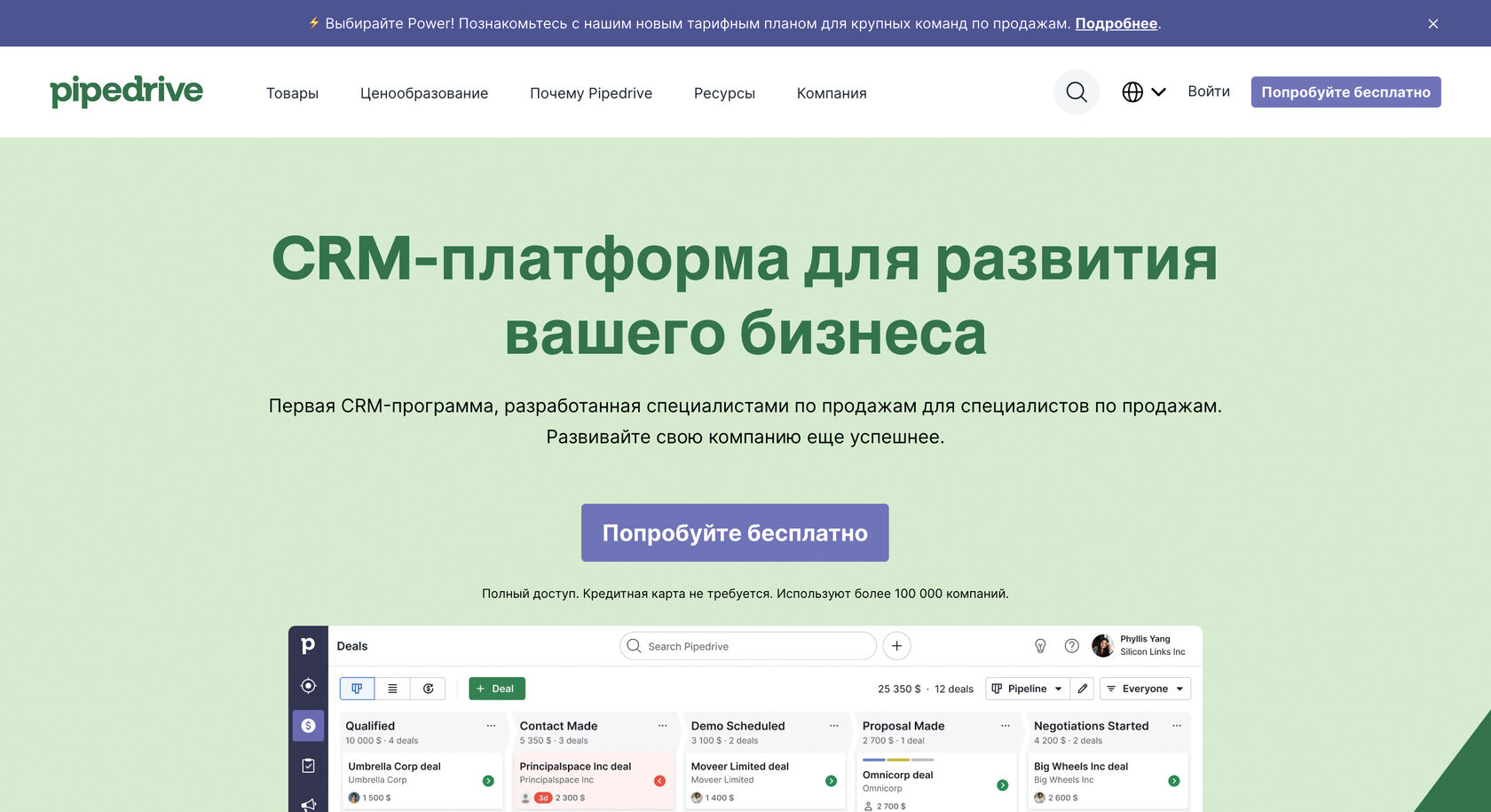Image resolution: width=1491 pixels, height=812 pixels.
Task: Close the Power plan announcement banner
Action: pyautogui.click(x=1432, y=24)
